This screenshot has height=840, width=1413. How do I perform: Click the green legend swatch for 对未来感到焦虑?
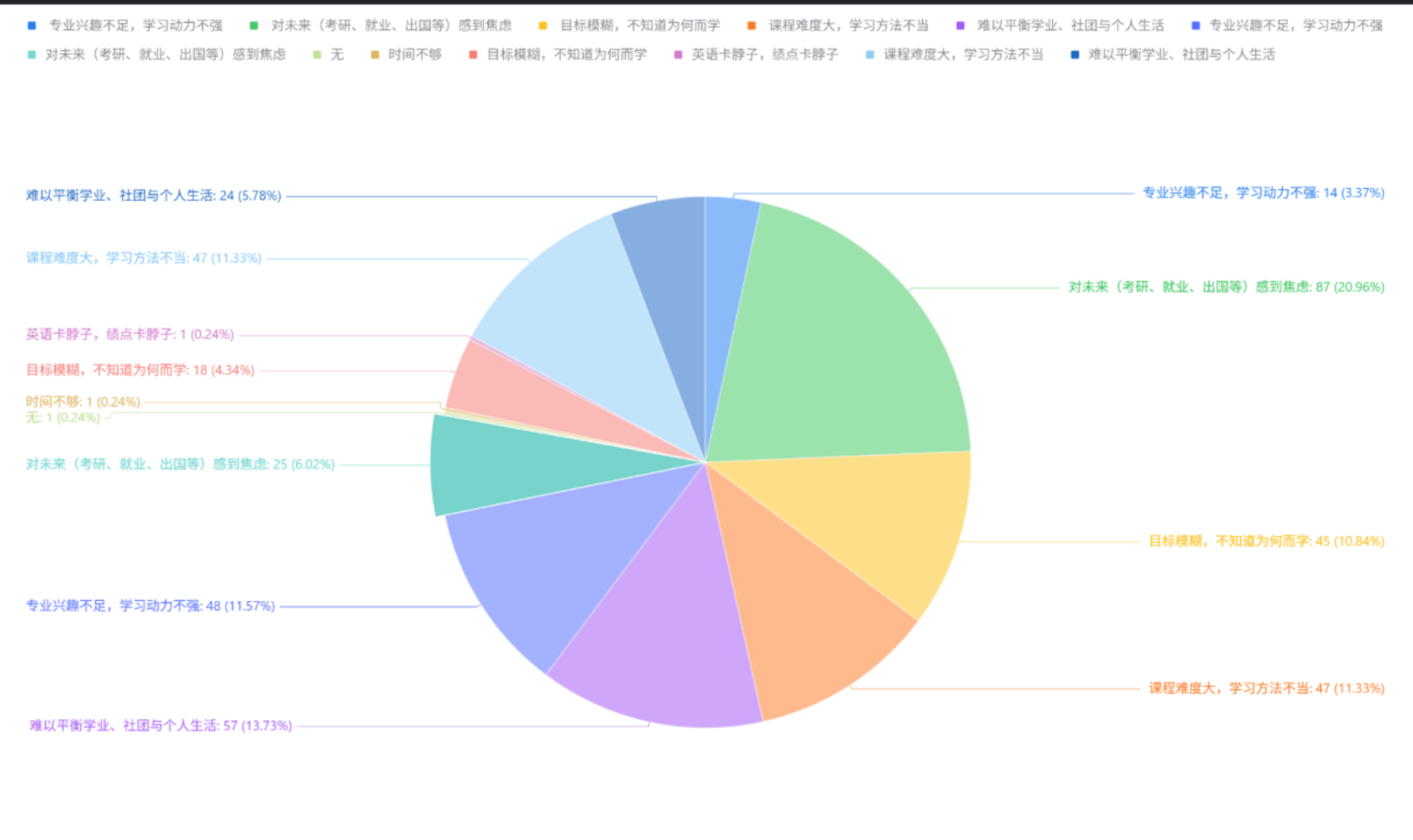tap(255, 26)
